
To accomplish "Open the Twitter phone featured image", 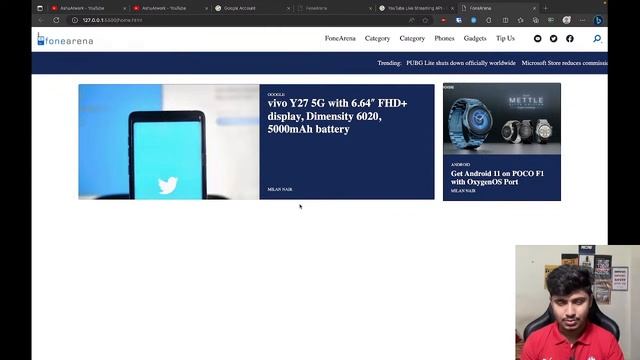I will (169, 142).
